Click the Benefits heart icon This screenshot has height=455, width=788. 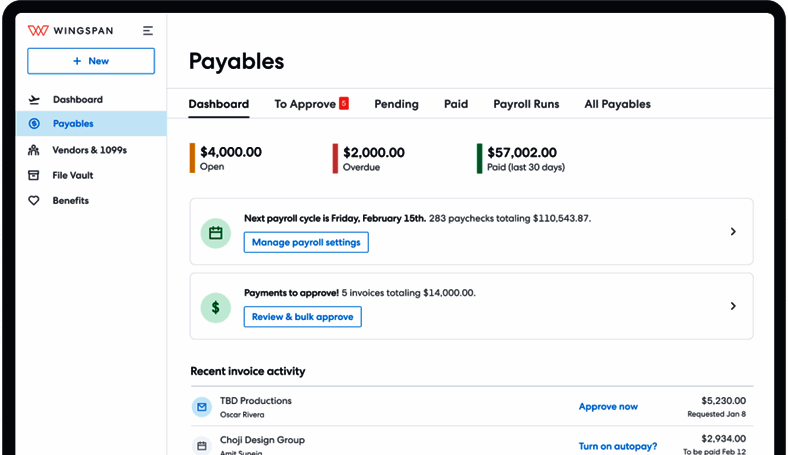[34, 201]
